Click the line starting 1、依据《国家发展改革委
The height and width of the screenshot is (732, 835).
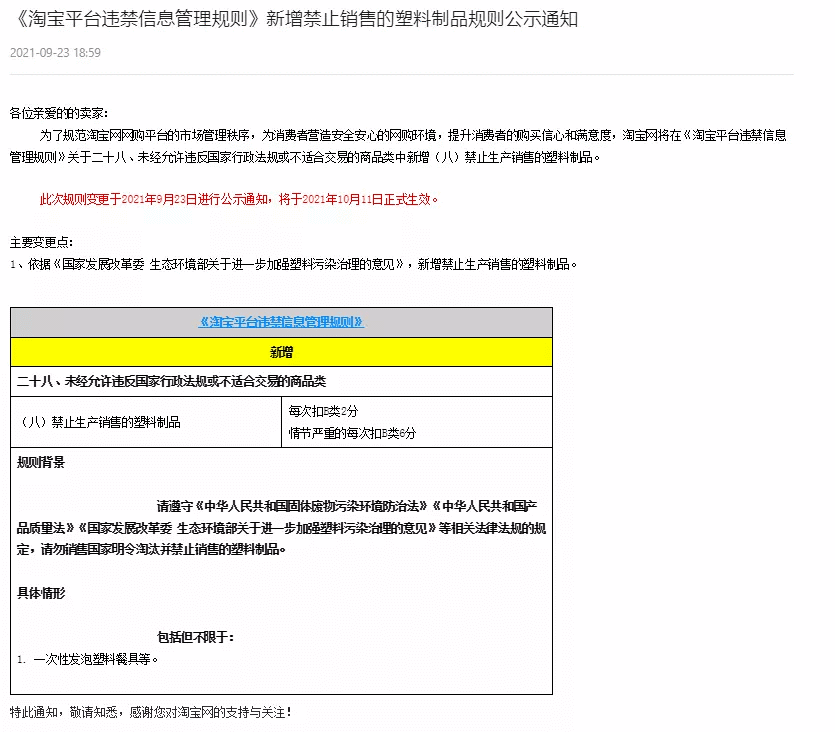coord(294,265)
